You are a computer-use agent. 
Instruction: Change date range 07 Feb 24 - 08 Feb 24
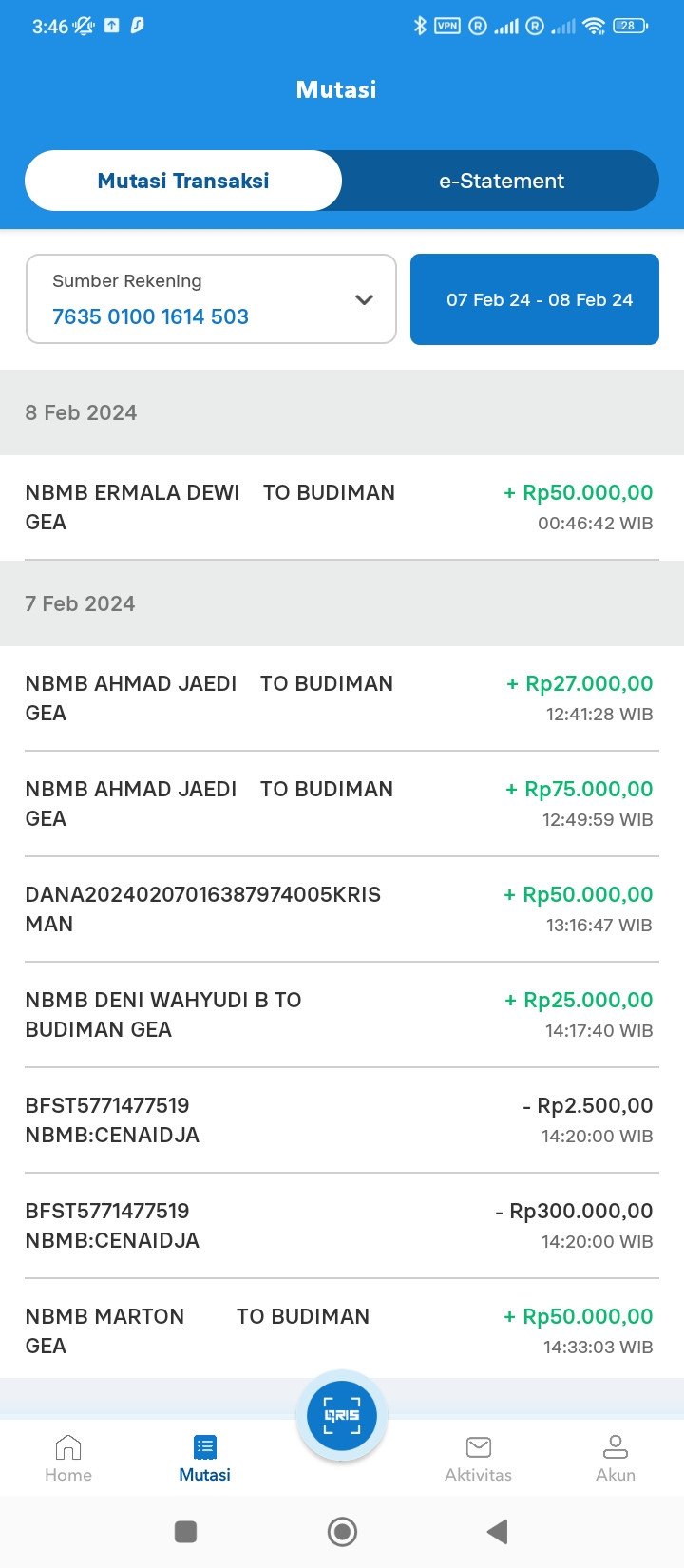tap(535, 299)
